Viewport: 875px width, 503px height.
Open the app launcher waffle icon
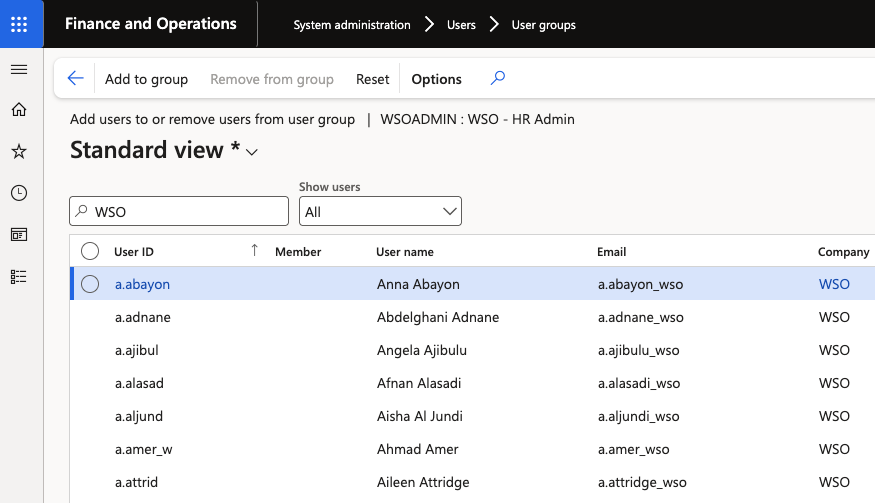pyautogui.click(x=19, y=24)
